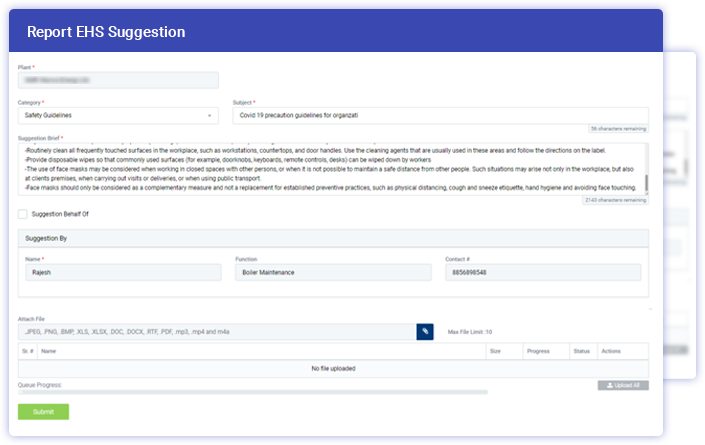The height and width of the screenshot is (445, 705).
Task: Select the Plant field
Action: (118, 80)
